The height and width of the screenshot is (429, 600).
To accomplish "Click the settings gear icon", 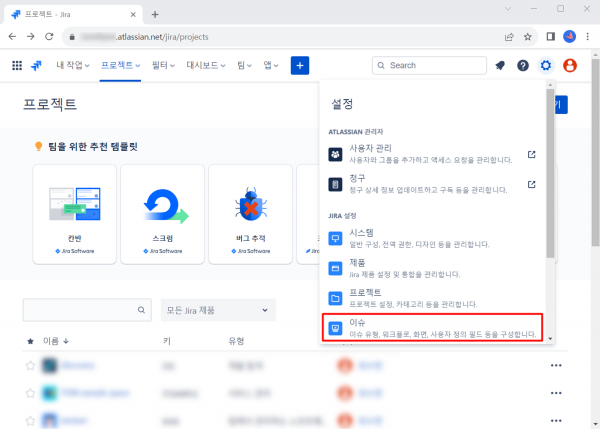I will click(x=546, y=65).
